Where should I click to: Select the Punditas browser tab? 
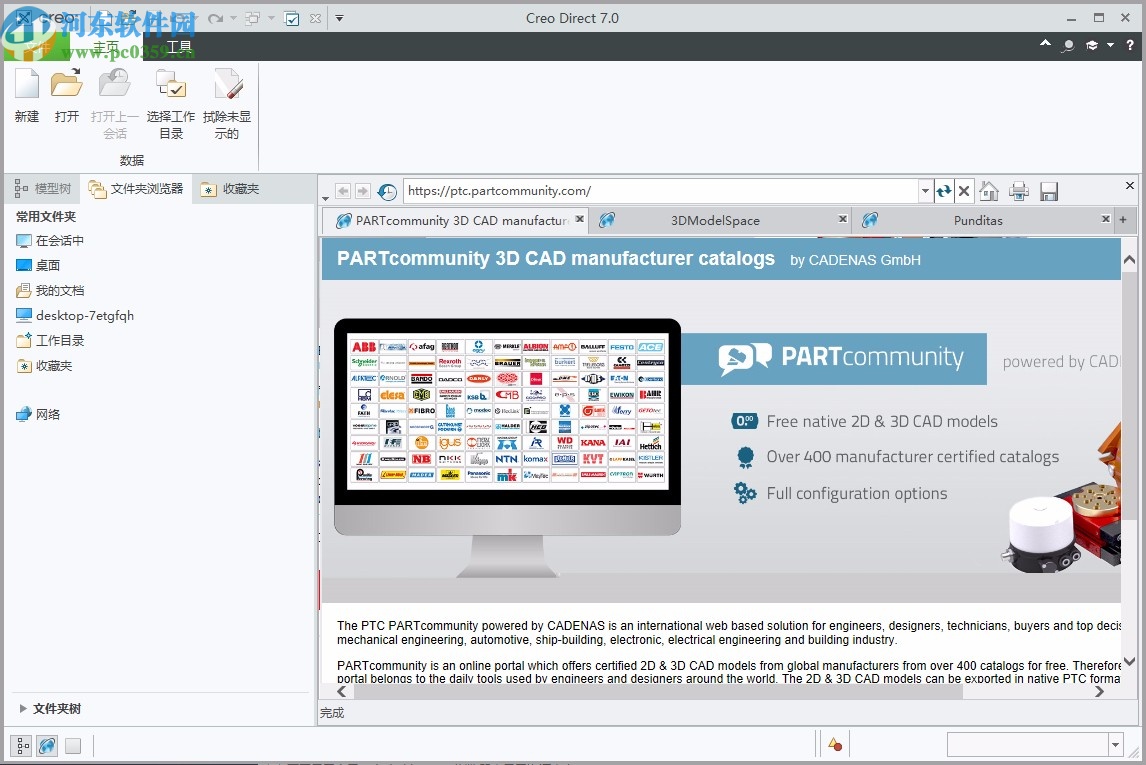pyautogui.click(x=978, y=221)
